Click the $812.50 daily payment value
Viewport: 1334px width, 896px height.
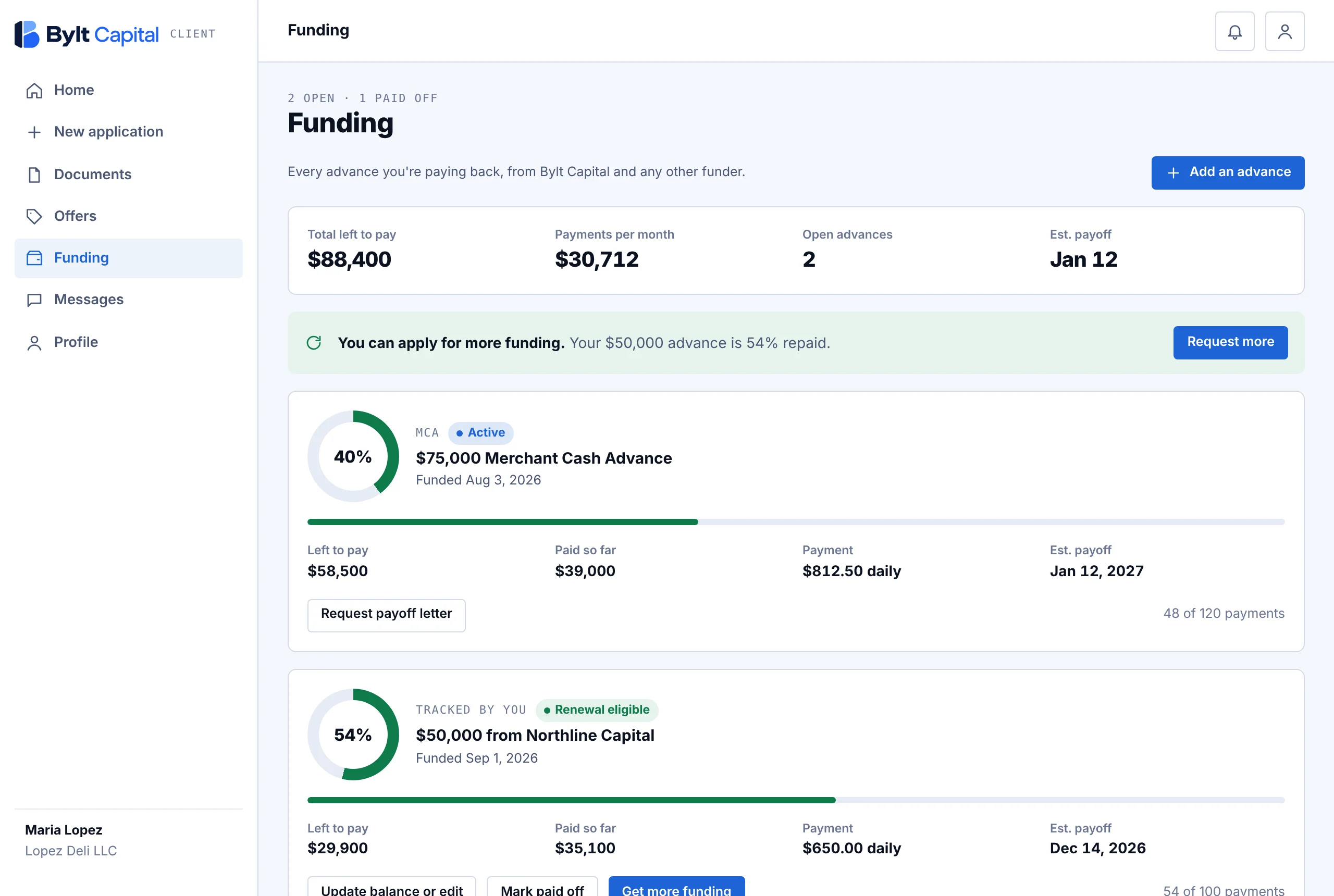(x=851, y=571)
